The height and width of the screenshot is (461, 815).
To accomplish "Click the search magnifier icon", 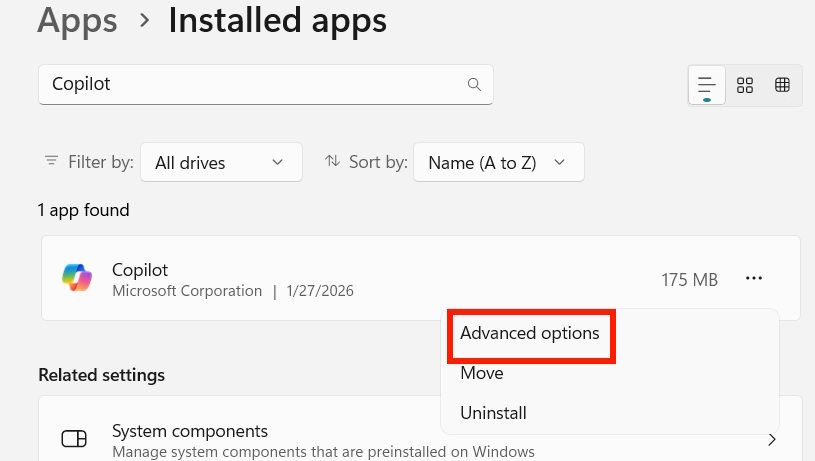I will point(474,84).
